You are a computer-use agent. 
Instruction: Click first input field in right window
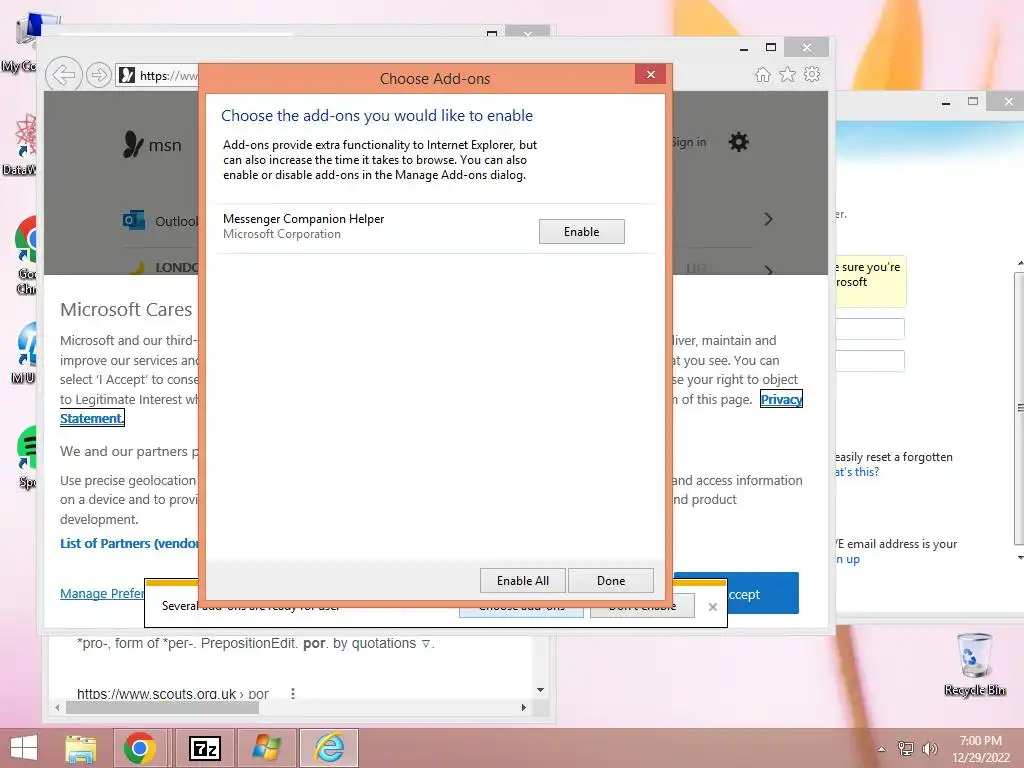click(870, 328)
